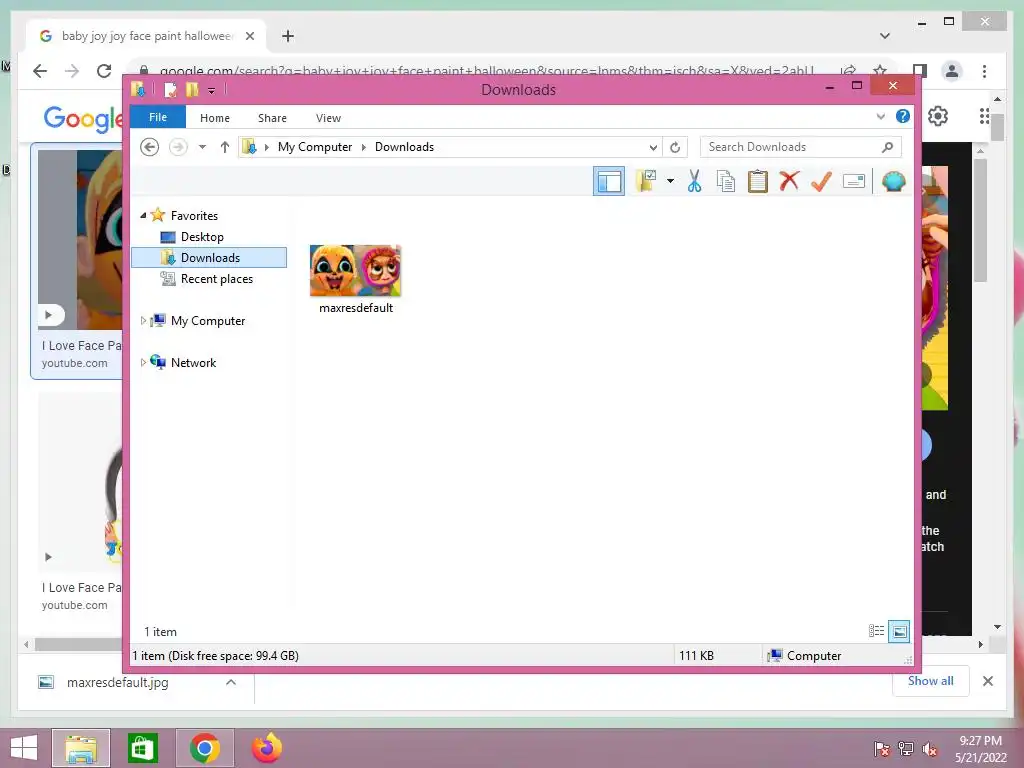Click My Computer in address breadcrumb
1024x768 pixels.
click(x=315, y=147)
